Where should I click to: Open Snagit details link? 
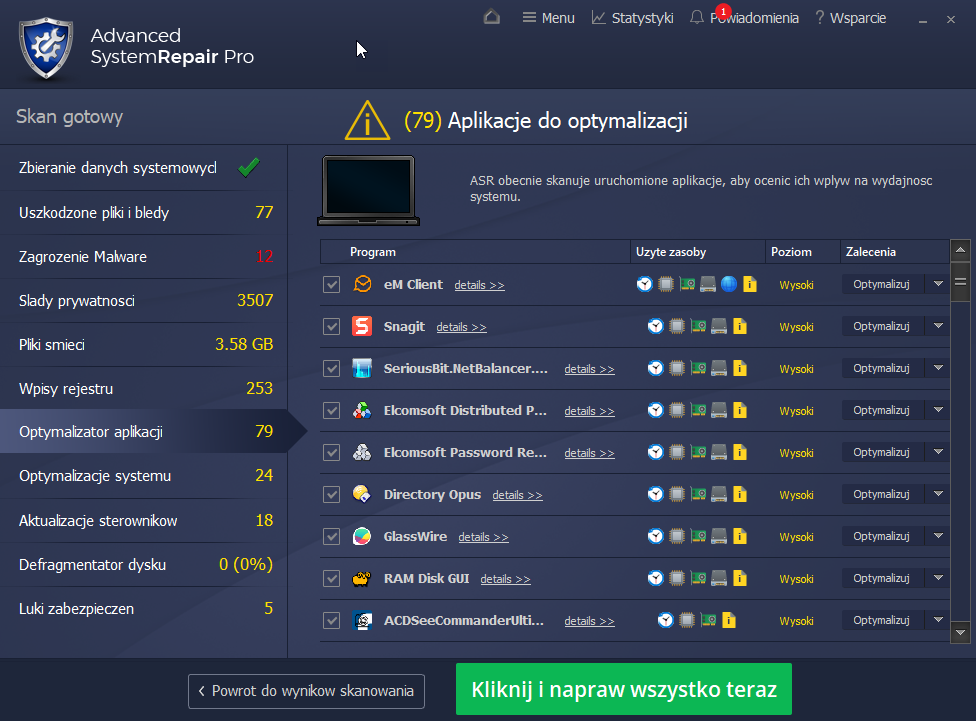(461, 327)
